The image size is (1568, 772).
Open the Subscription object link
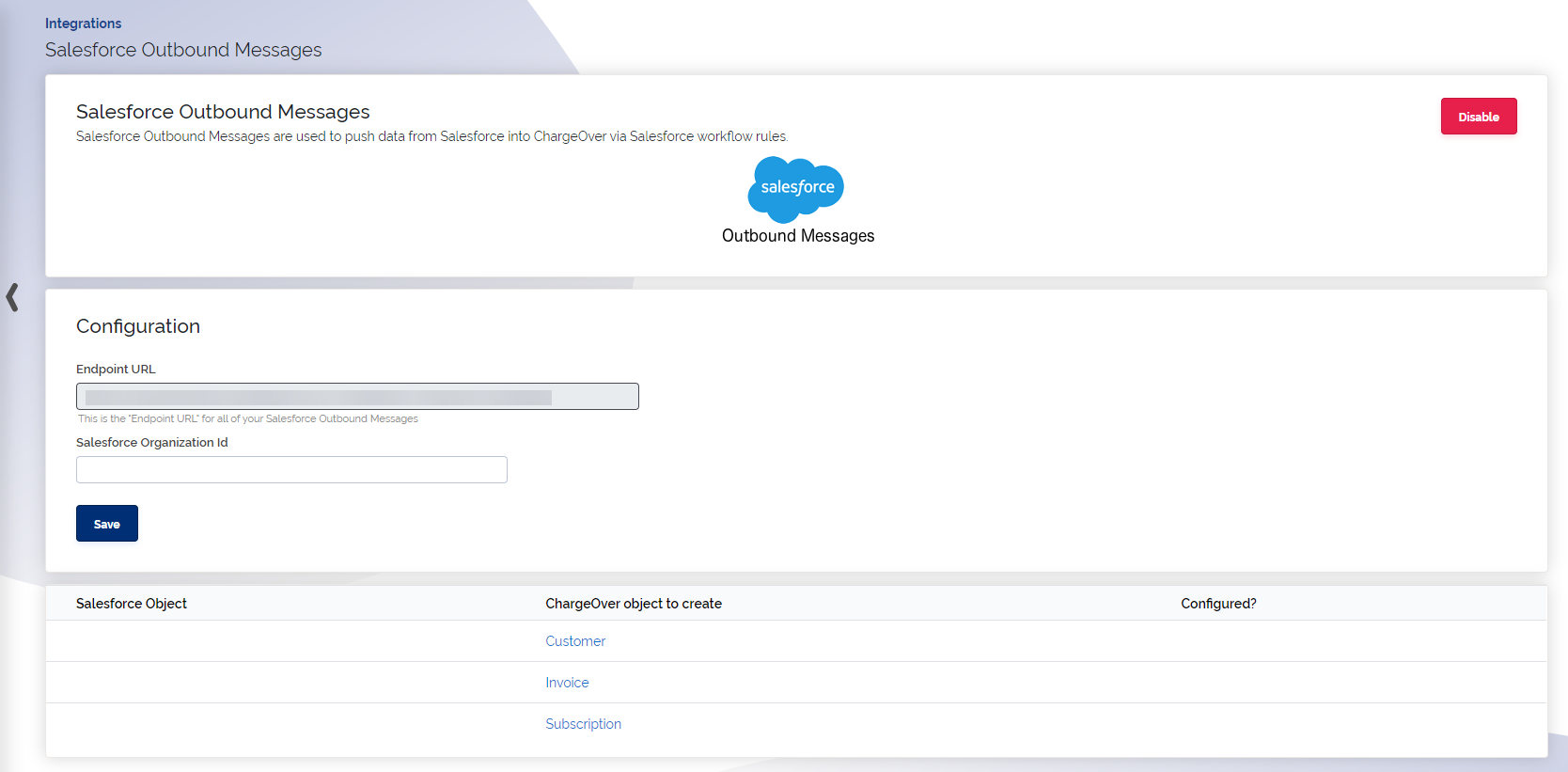pyautogui.click(x=583, y=724)
